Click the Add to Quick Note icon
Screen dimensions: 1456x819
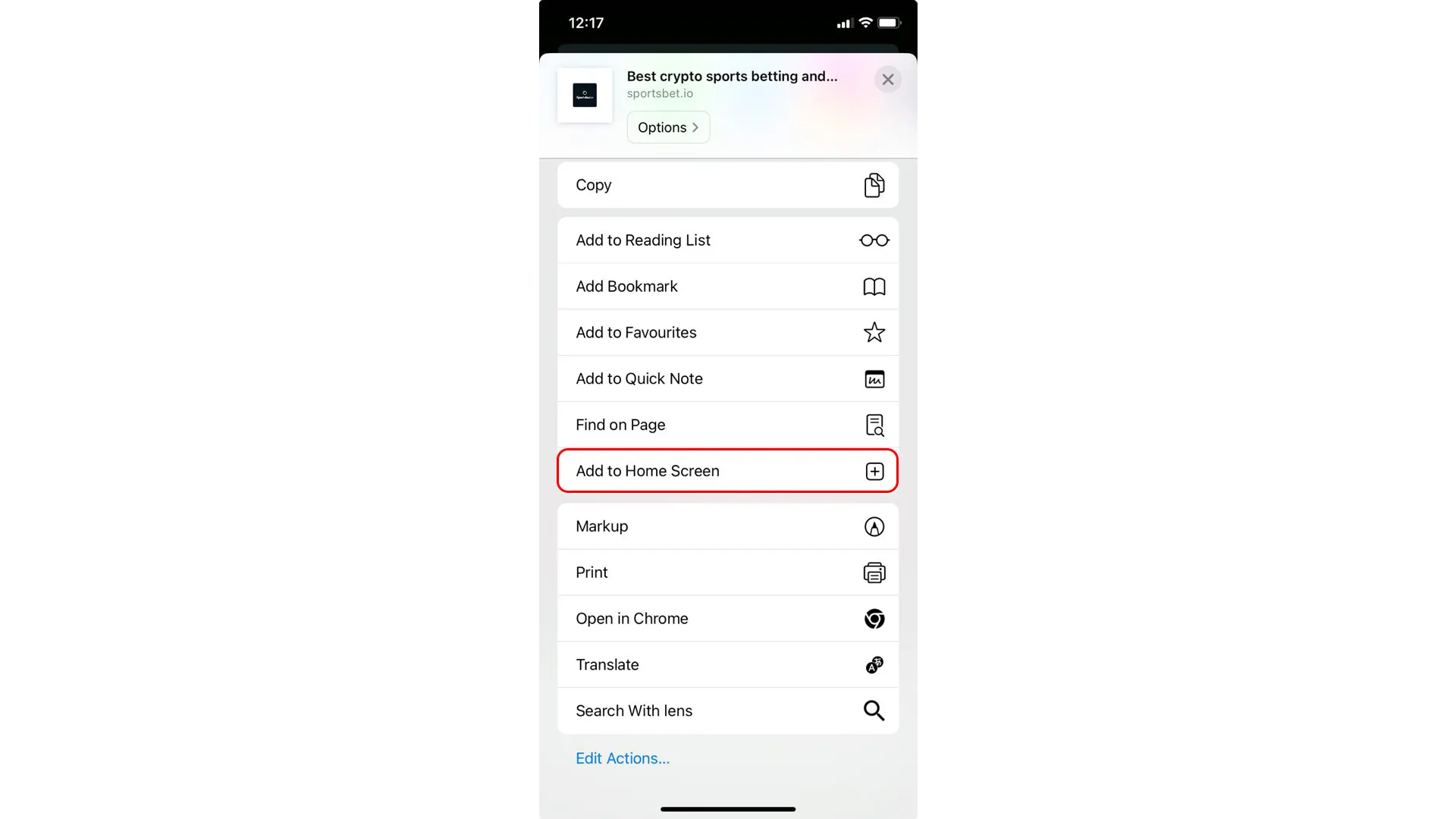pos(874,378)
